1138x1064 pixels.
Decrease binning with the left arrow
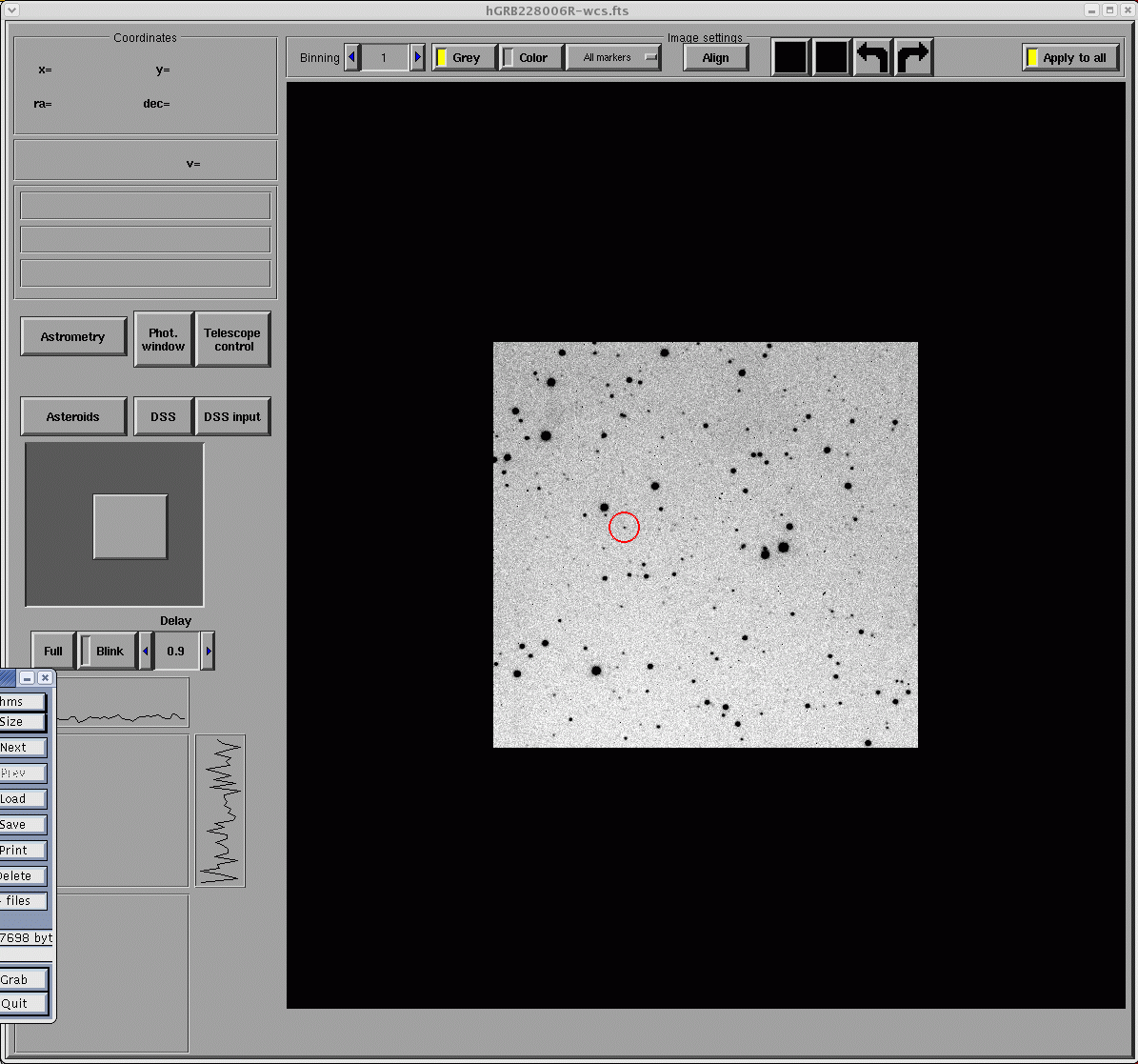pos(352,57)
